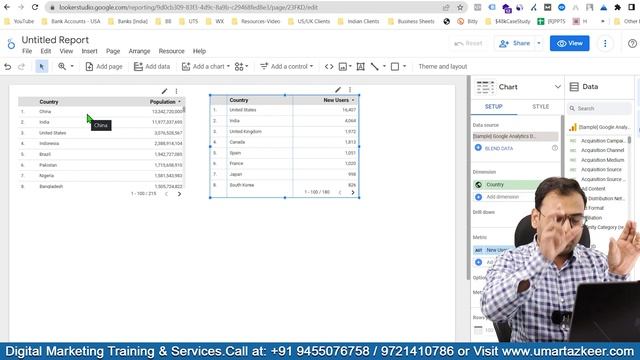Click Add data in the toolbar

152,67
